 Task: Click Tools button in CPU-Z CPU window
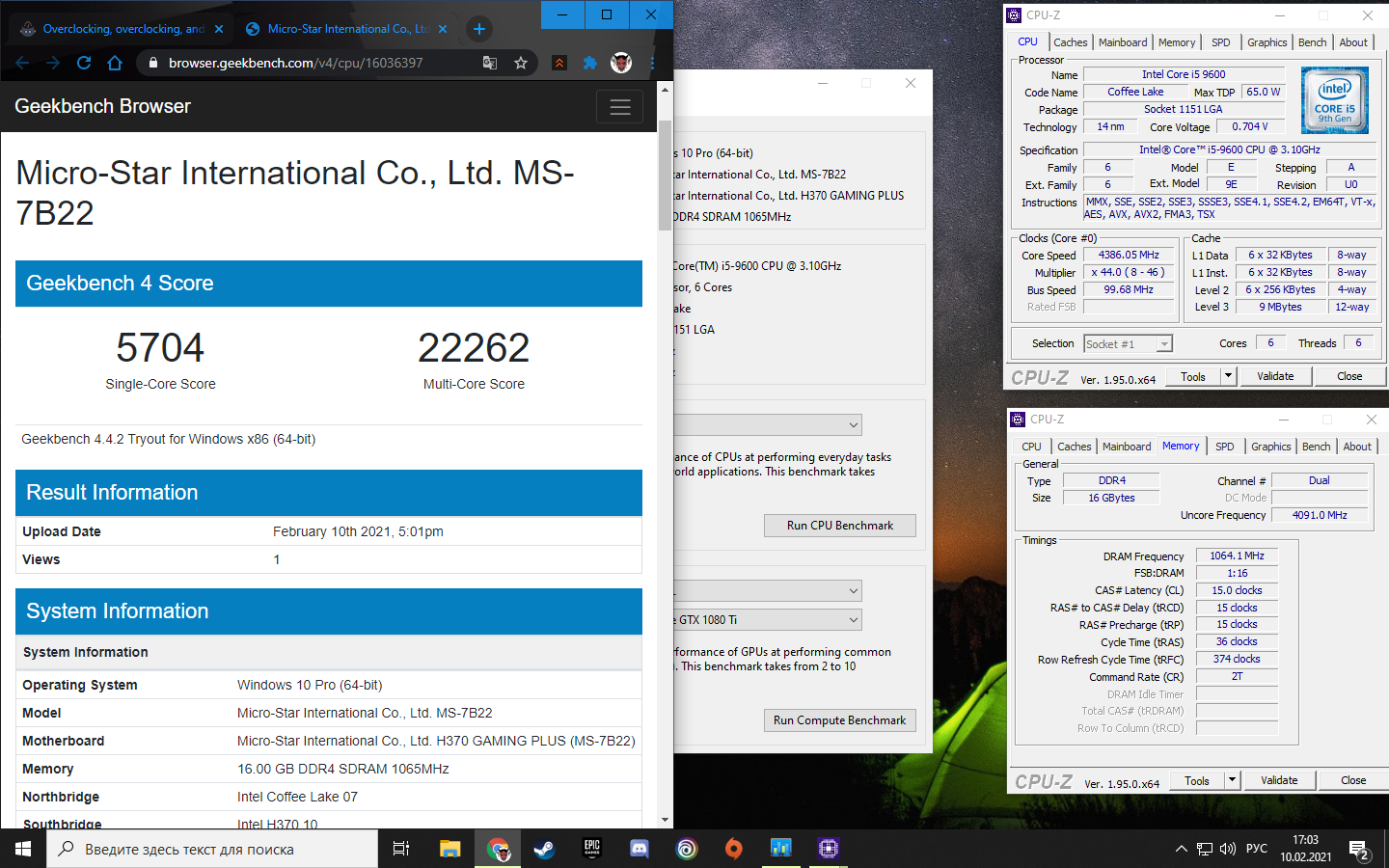[1193, 376]
